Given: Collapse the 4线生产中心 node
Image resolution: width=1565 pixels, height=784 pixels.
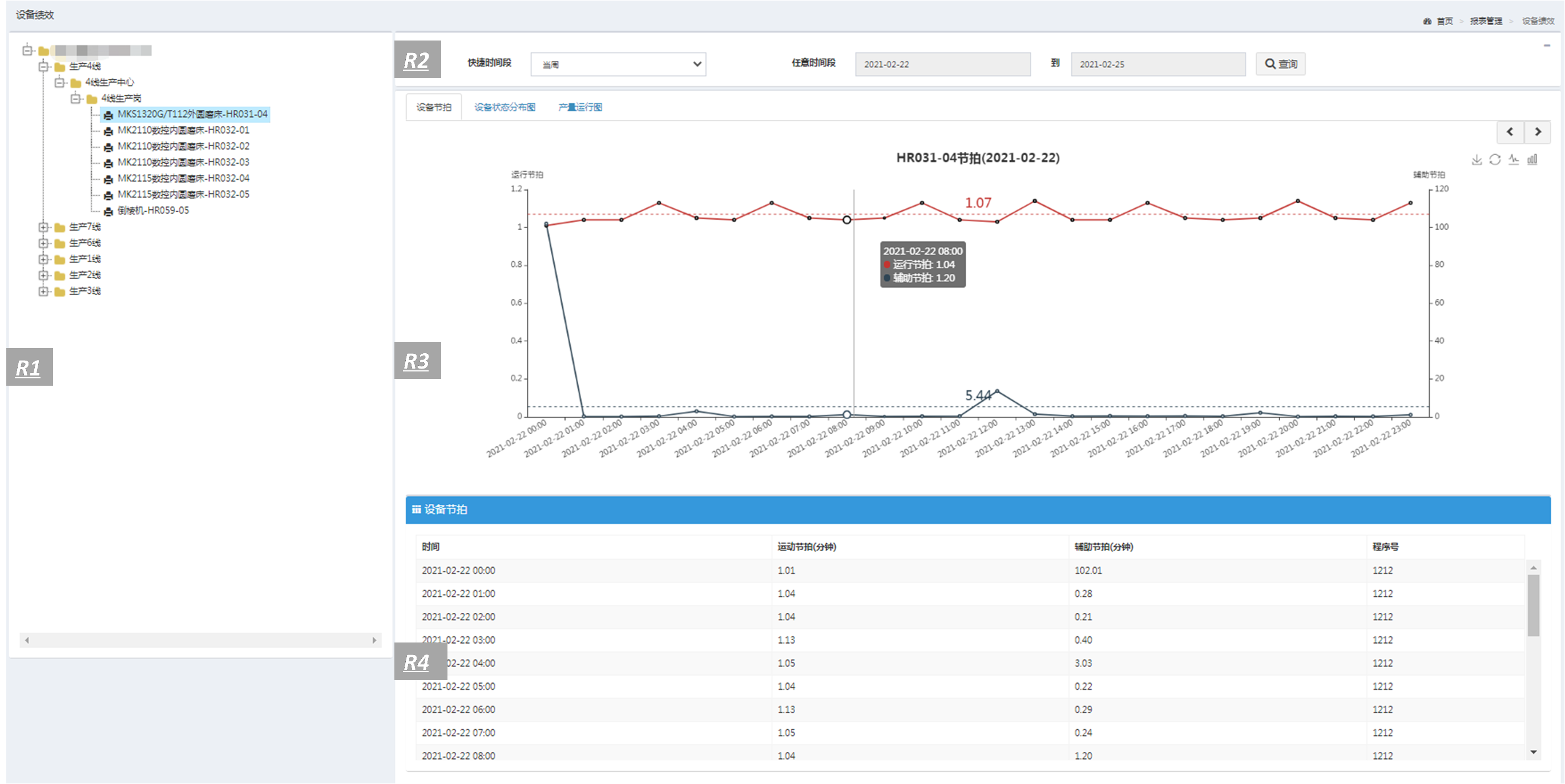Looking at the screenshot, I should pyautogui.click(x=59, y=82).
